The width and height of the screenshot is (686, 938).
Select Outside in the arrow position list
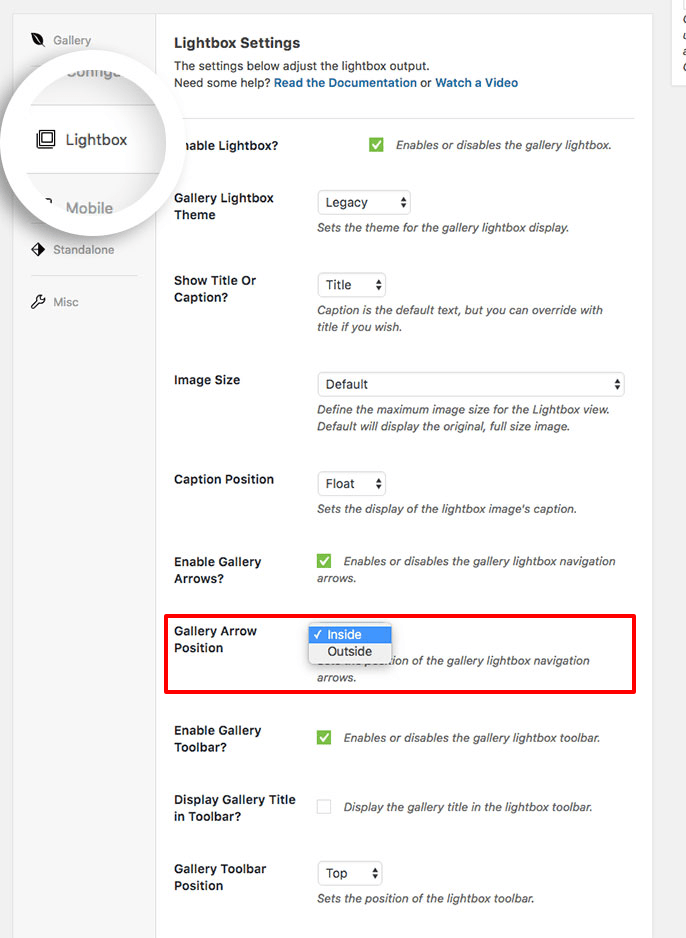click(348, 651)
